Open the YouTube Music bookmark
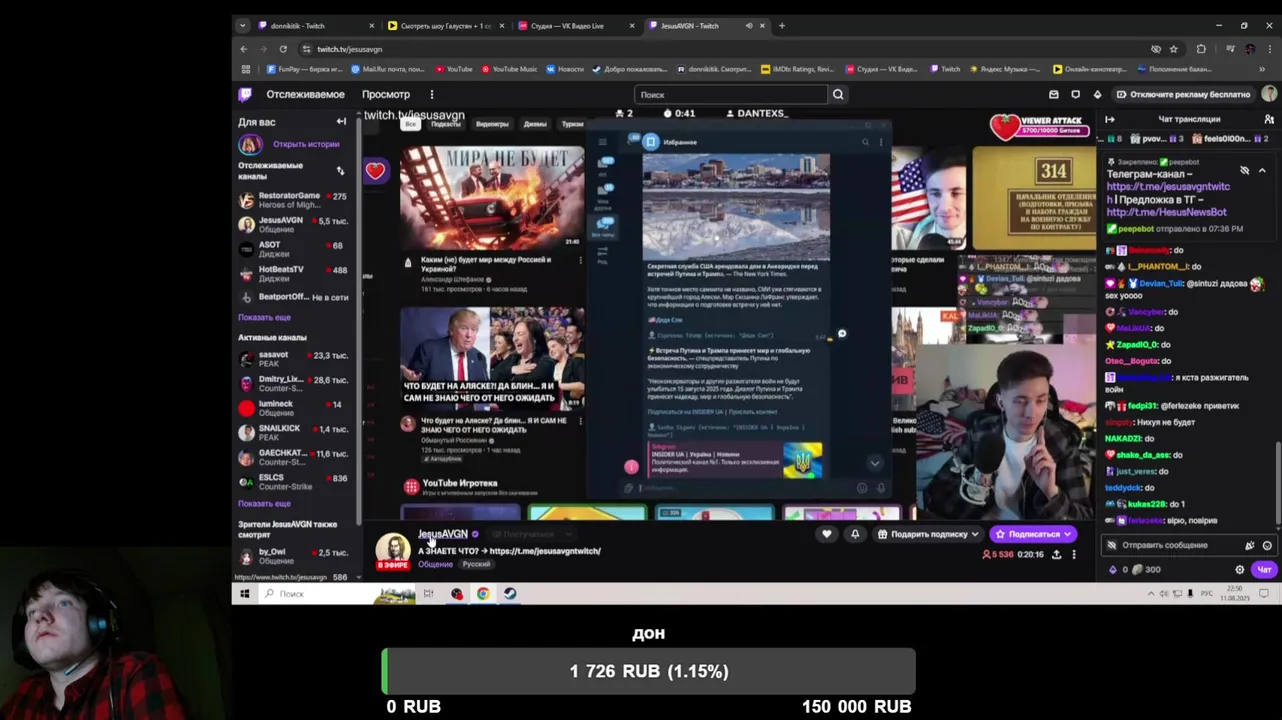 509,69
